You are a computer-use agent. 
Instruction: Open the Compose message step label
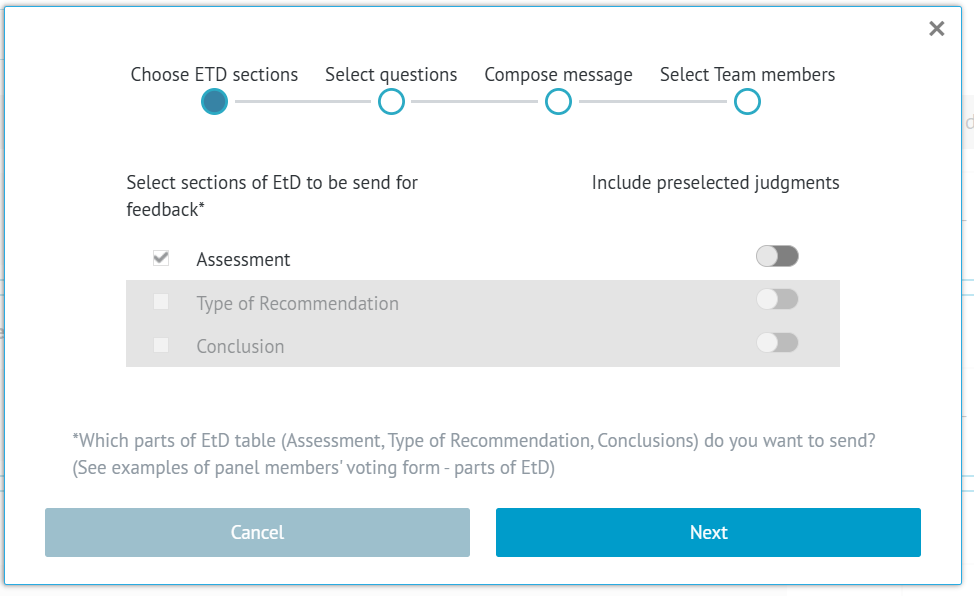tap(558, 75)
